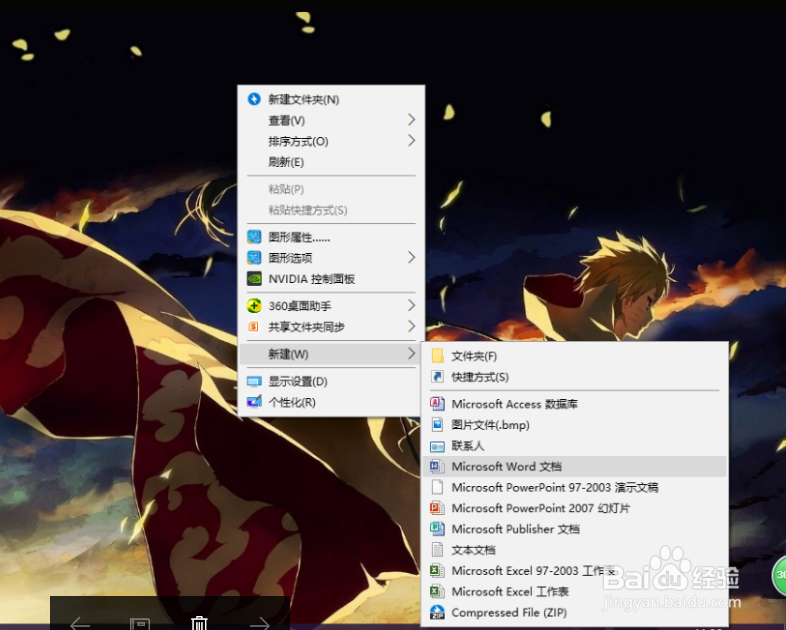Expand the 360桌面助手 submenu arrow
Screen dimensions: 786x630
(x=412, y=306)
